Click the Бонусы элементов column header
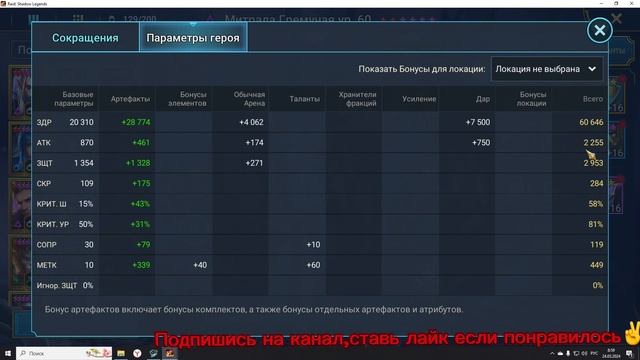This screenshot has width=640, height=360. click(187, 99)
